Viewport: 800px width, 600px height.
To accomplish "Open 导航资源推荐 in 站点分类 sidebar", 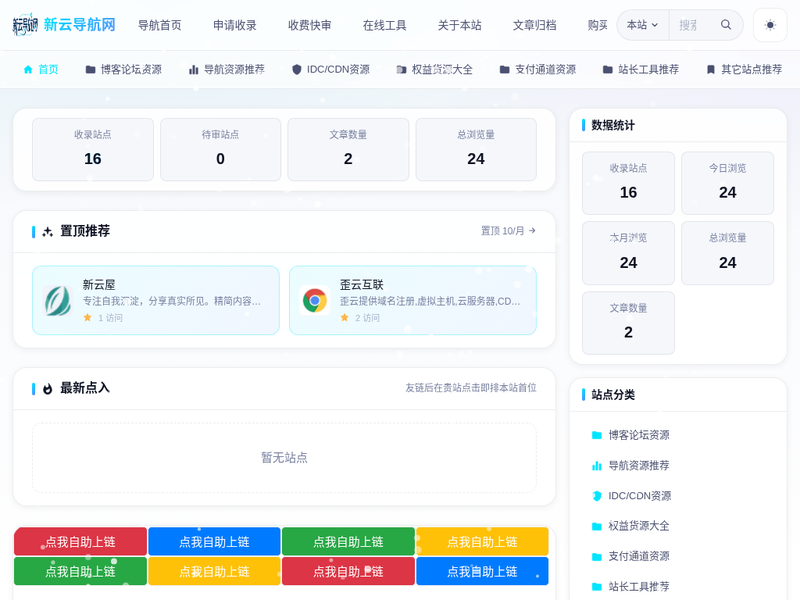I will click(x=631, y=465).
